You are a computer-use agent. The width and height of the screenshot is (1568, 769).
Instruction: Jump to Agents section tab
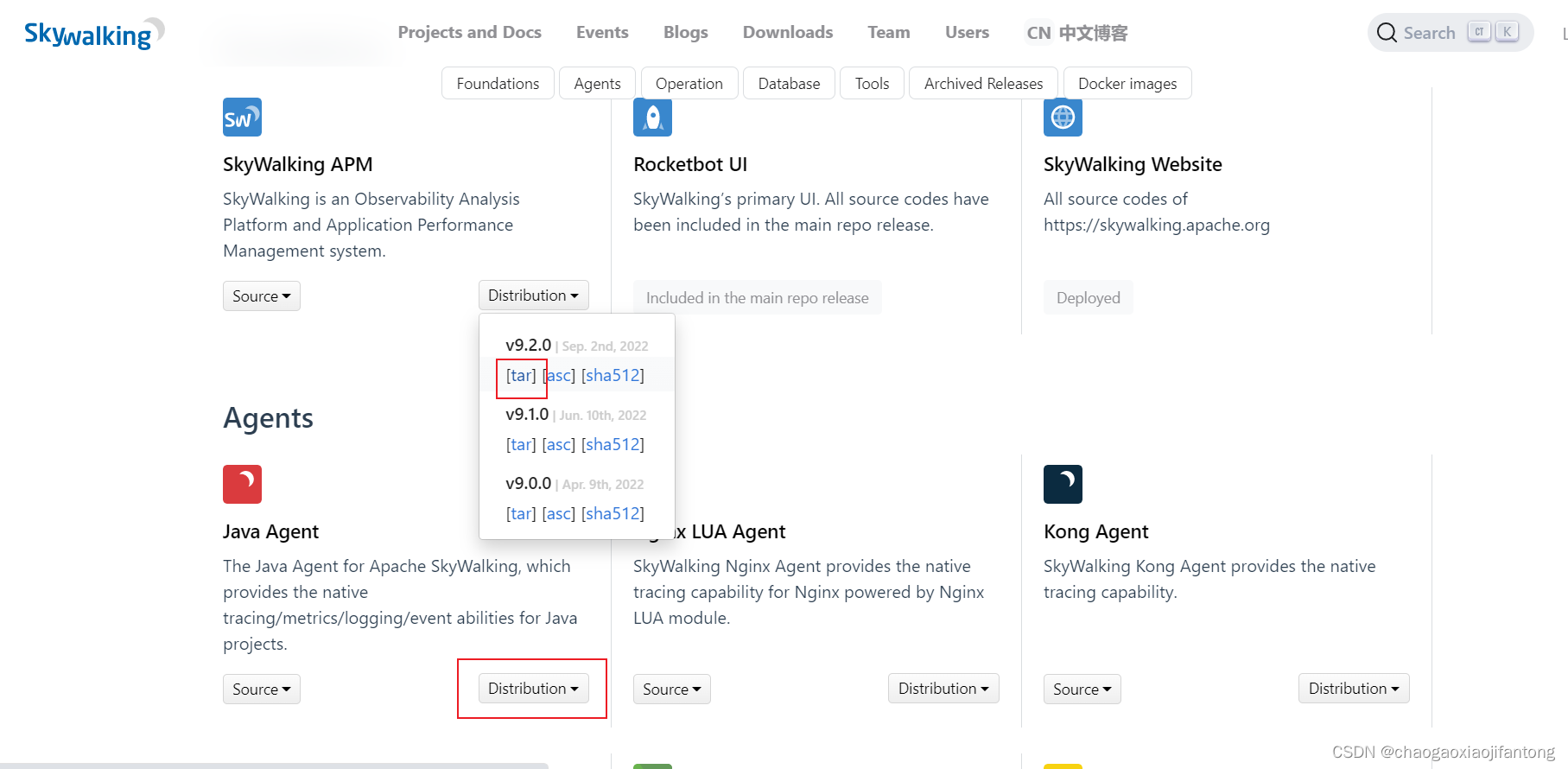pyautogui.click(x=597, y=83)
